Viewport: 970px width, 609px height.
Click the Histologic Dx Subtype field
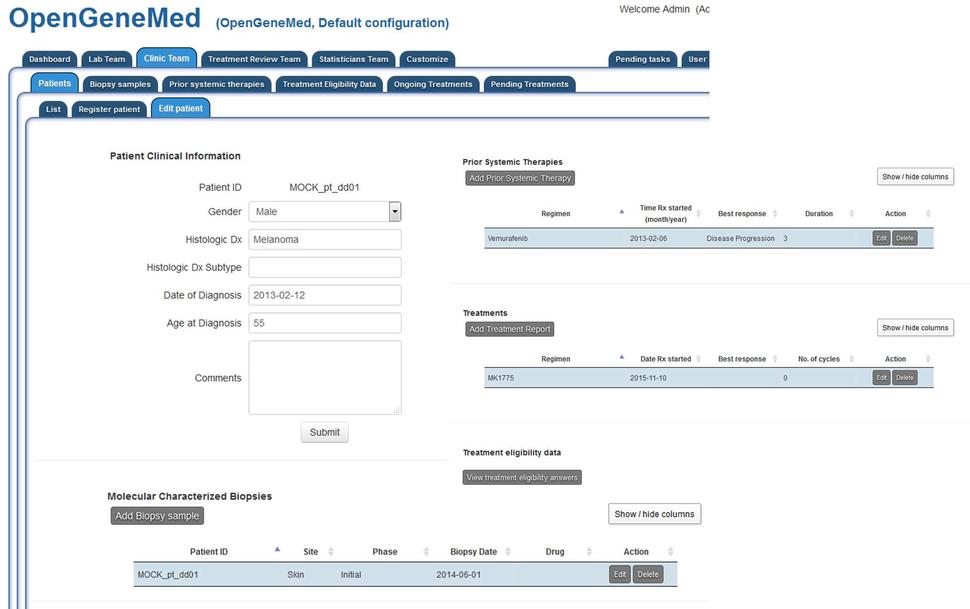(324, 267)
